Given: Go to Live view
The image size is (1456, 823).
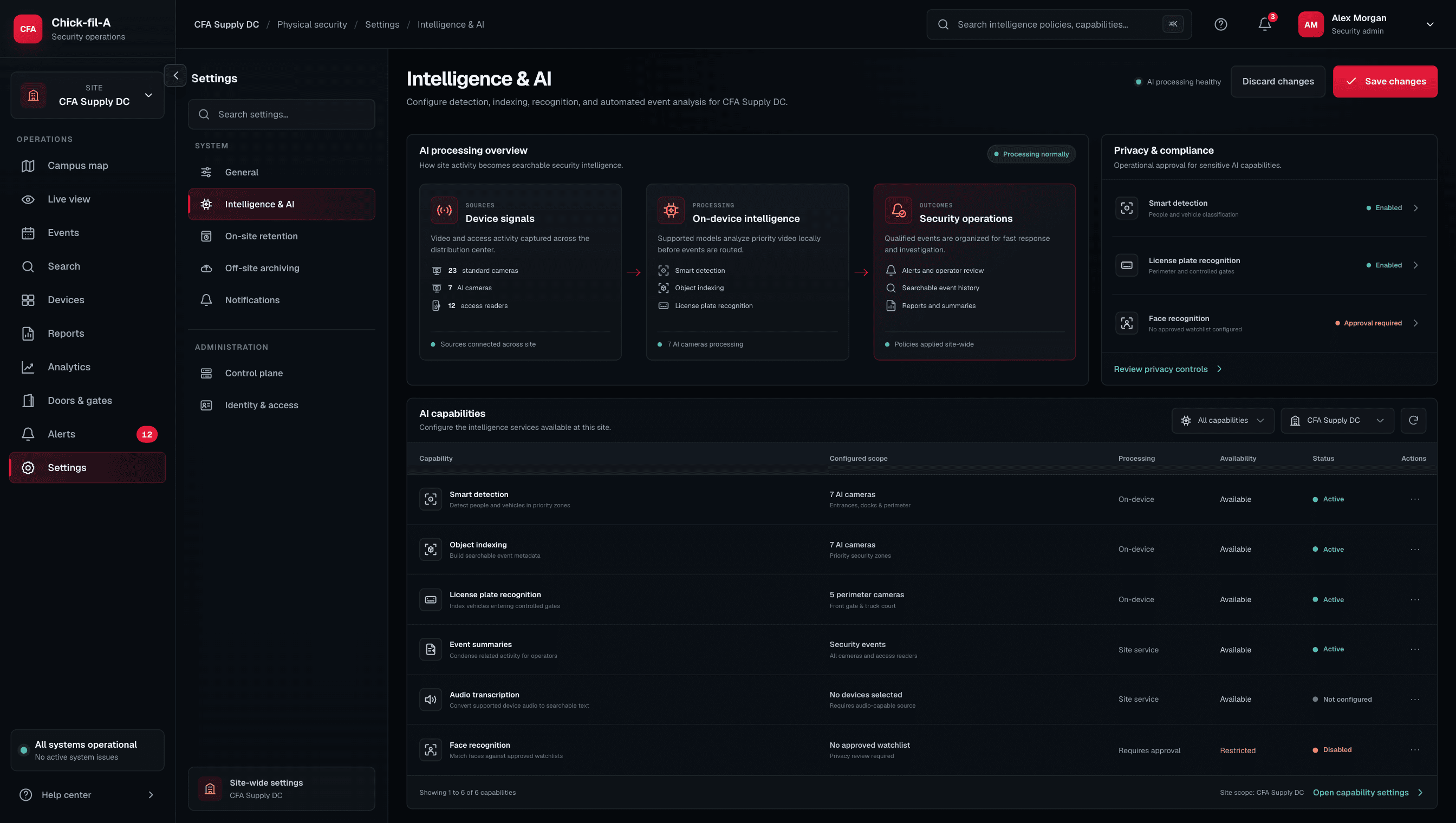Looking at the screenshot, I should coord(88,199).
